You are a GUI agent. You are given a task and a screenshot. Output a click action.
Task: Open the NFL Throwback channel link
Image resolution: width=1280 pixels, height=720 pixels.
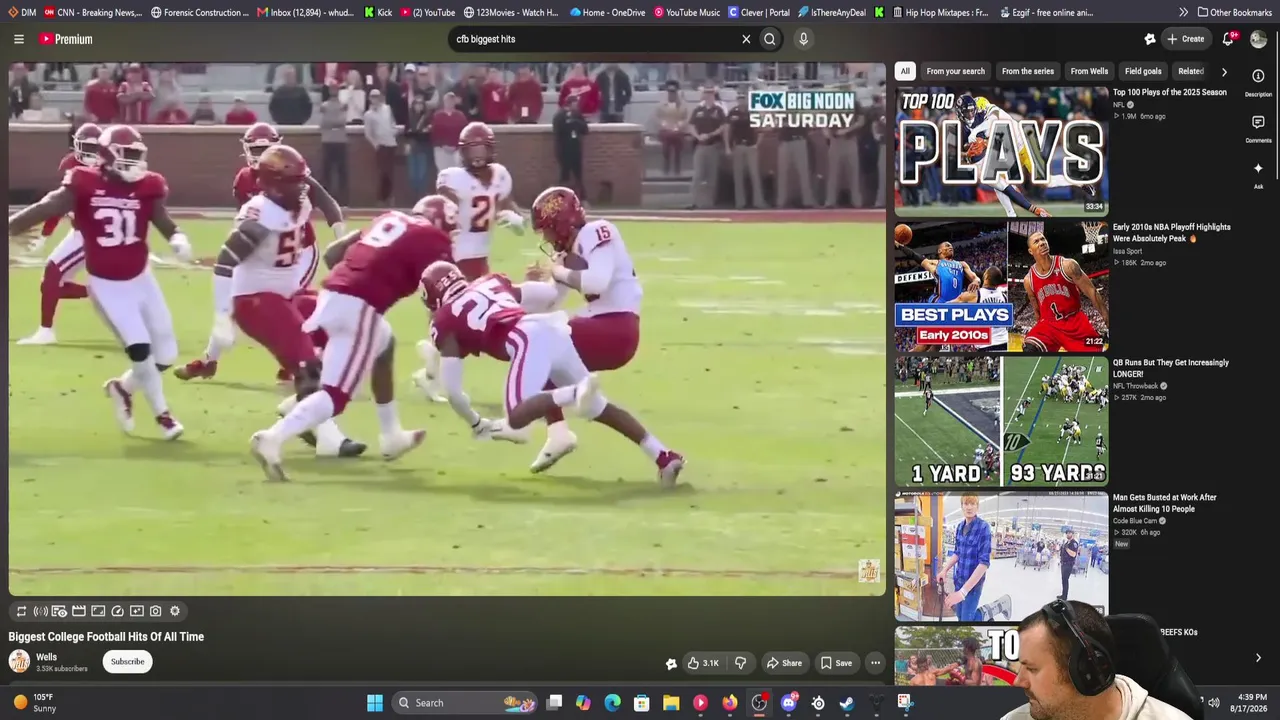[1136, 386]
